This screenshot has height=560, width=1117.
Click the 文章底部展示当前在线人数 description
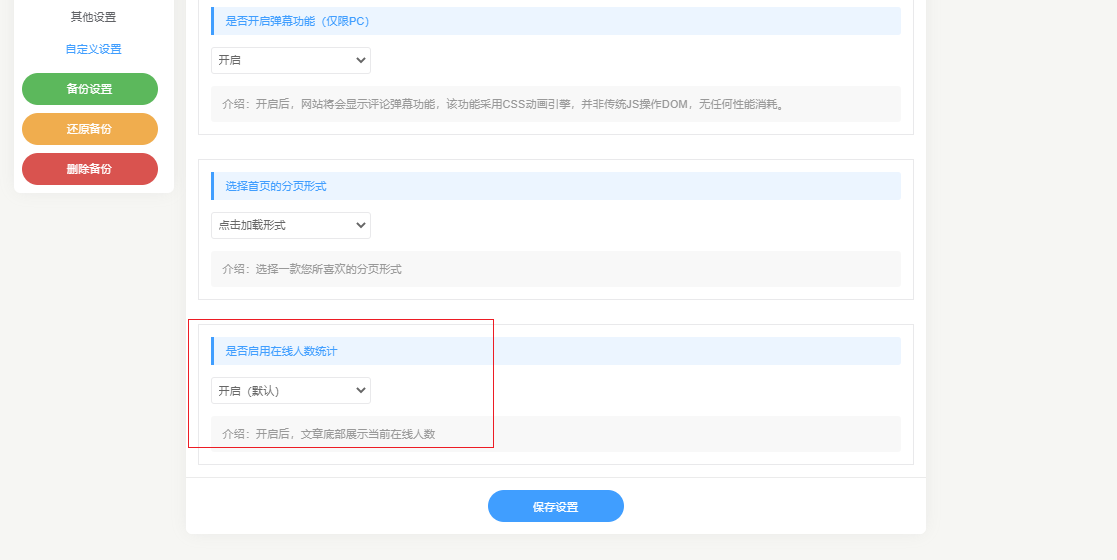tap(328, 434)
